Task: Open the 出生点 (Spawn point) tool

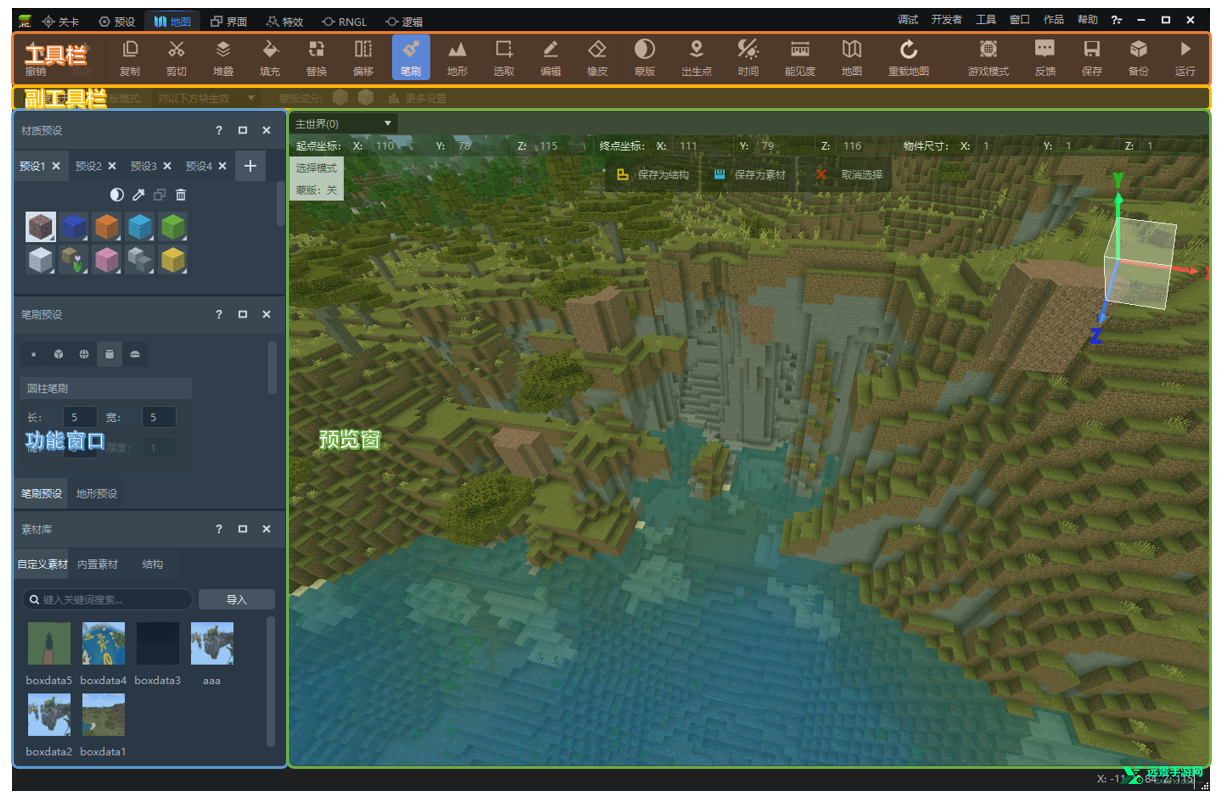Action: (x=696, y=57)
